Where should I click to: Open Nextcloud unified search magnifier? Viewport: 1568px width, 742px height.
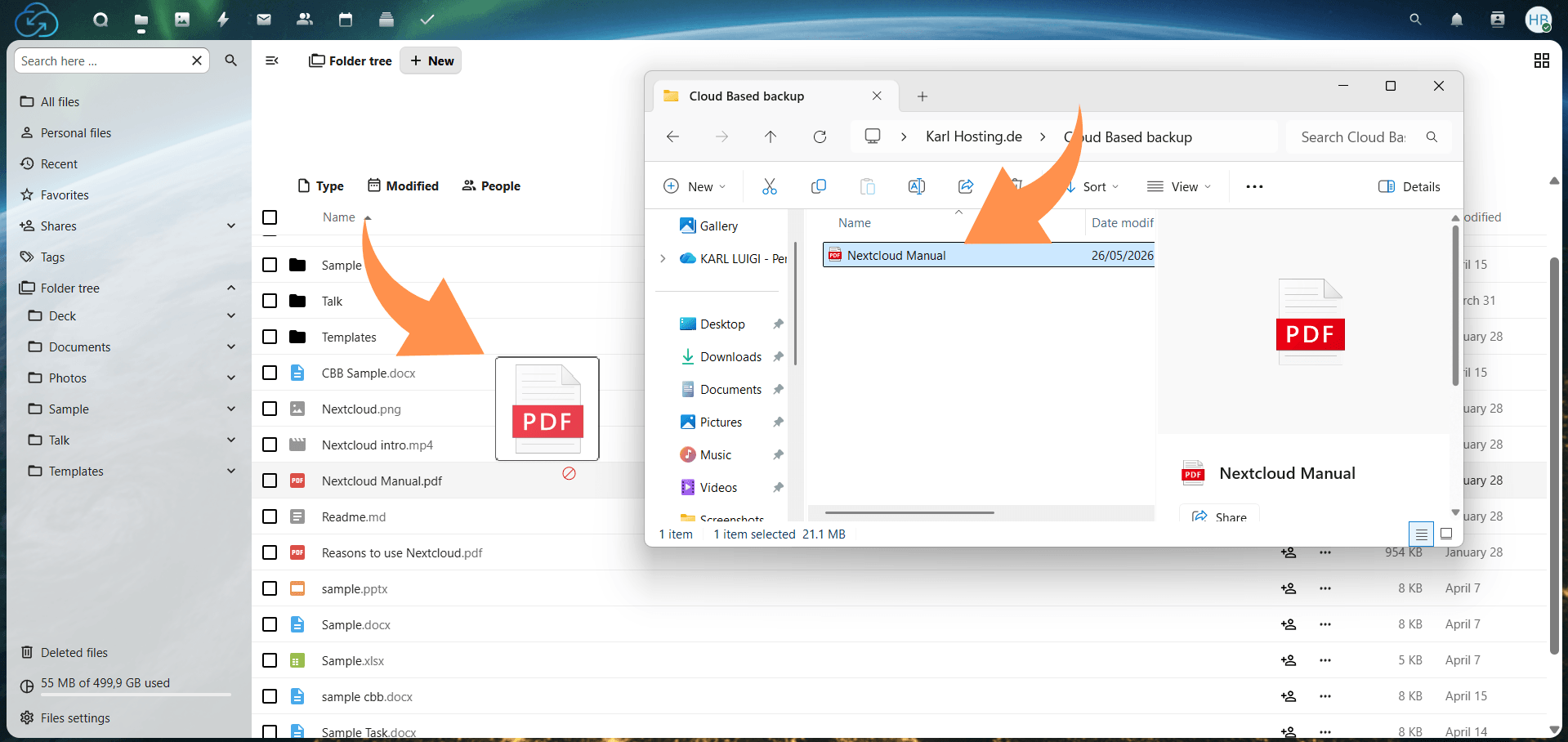1415,20
